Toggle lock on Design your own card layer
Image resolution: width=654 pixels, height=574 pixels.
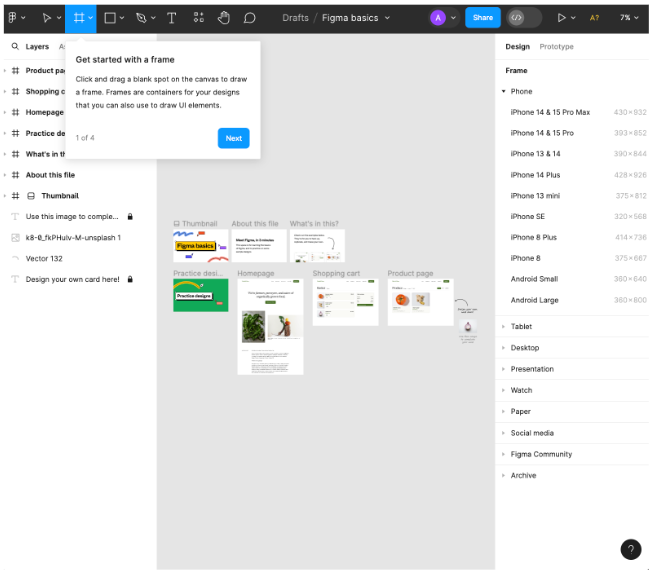click(x=130, y=279)
